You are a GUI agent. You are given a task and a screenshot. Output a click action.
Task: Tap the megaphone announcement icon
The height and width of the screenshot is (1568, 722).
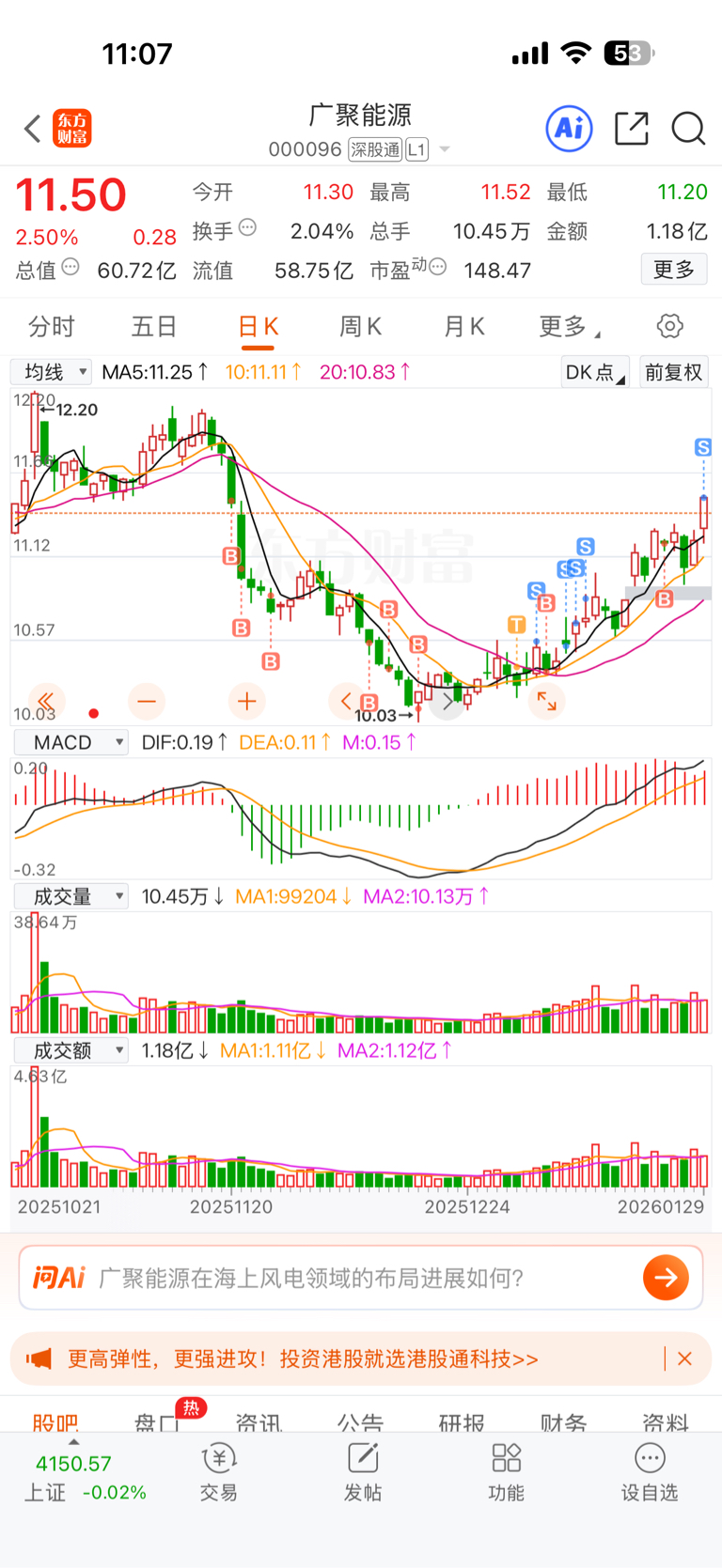tap(39, 1358)
